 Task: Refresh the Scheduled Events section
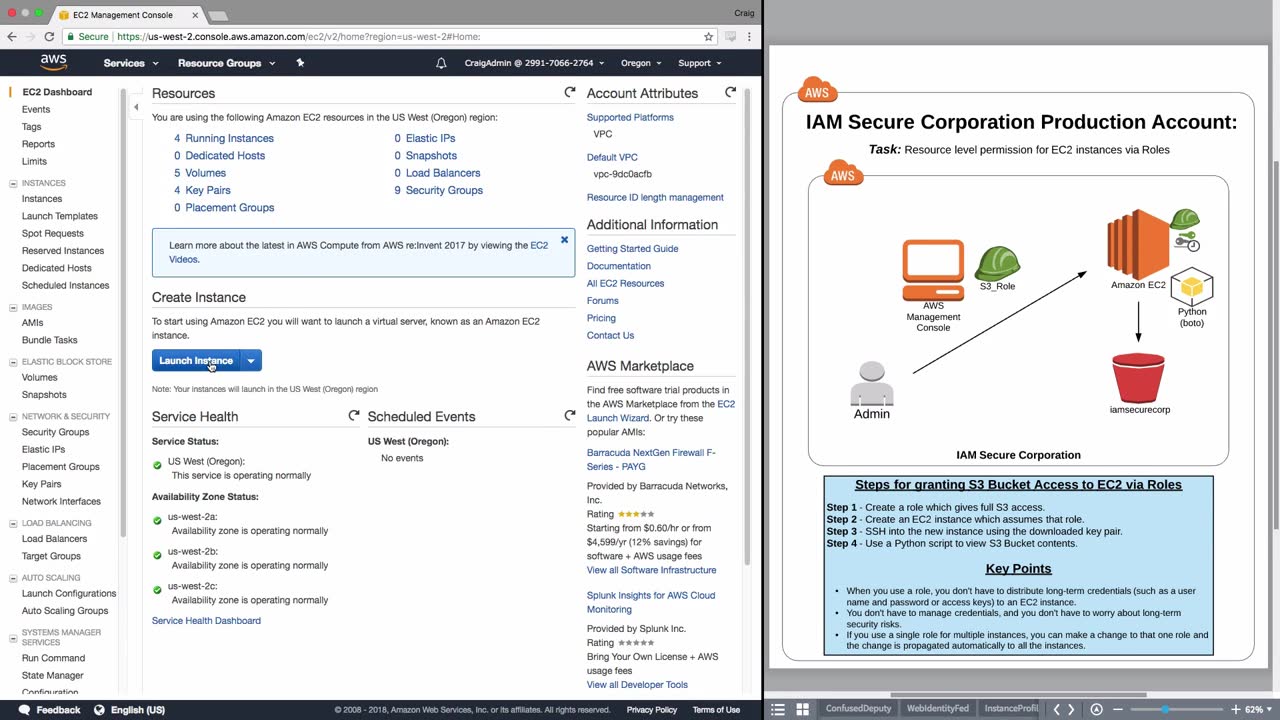click(570, 415)
